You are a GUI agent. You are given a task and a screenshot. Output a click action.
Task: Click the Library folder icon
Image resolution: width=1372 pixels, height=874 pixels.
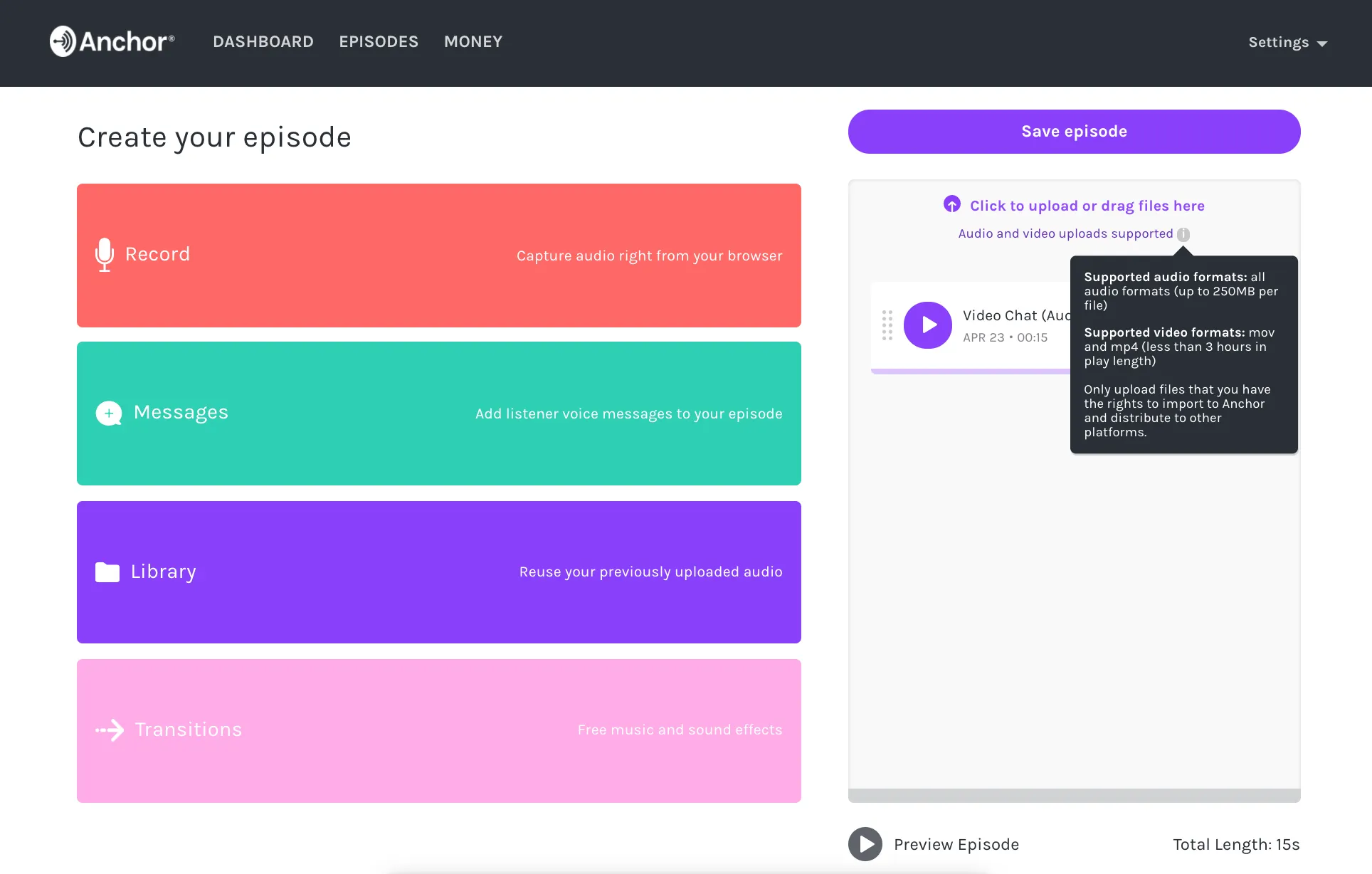click(x=107, y=572)
